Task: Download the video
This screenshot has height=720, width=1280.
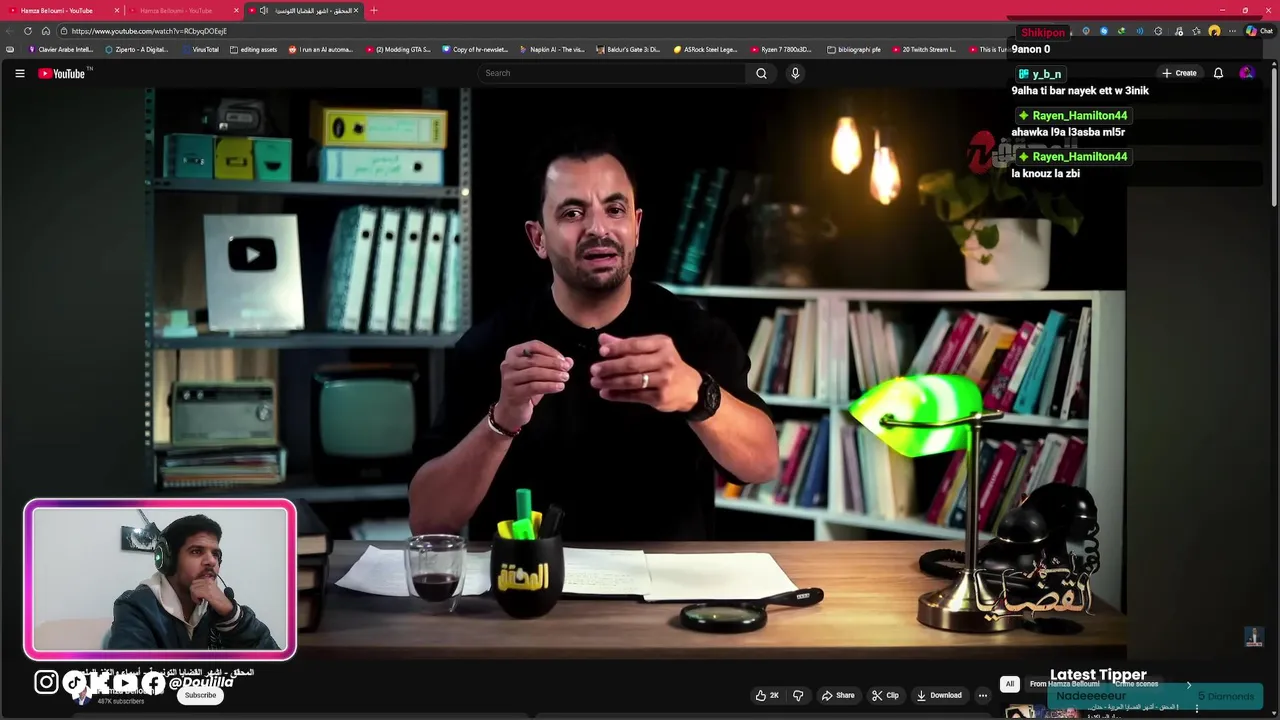Action: coord(939,695)
